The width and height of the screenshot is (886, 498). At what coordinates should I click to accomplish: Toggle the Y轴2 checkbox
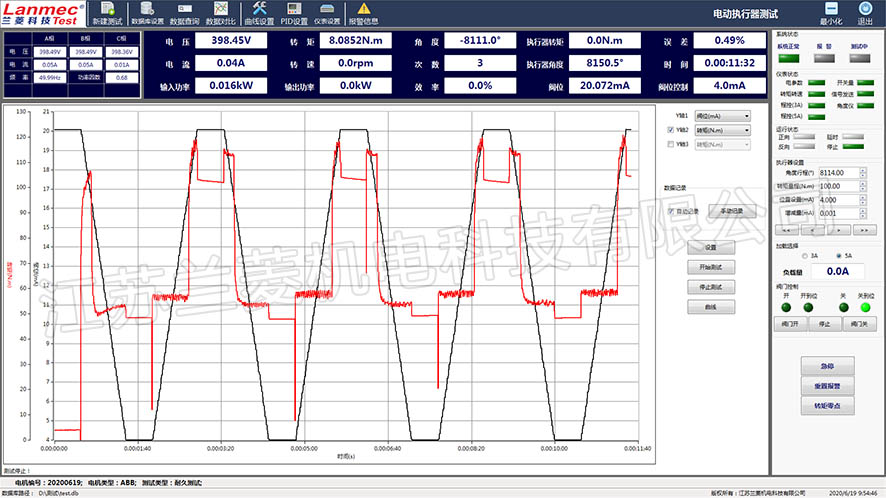[x=671, y=130]
